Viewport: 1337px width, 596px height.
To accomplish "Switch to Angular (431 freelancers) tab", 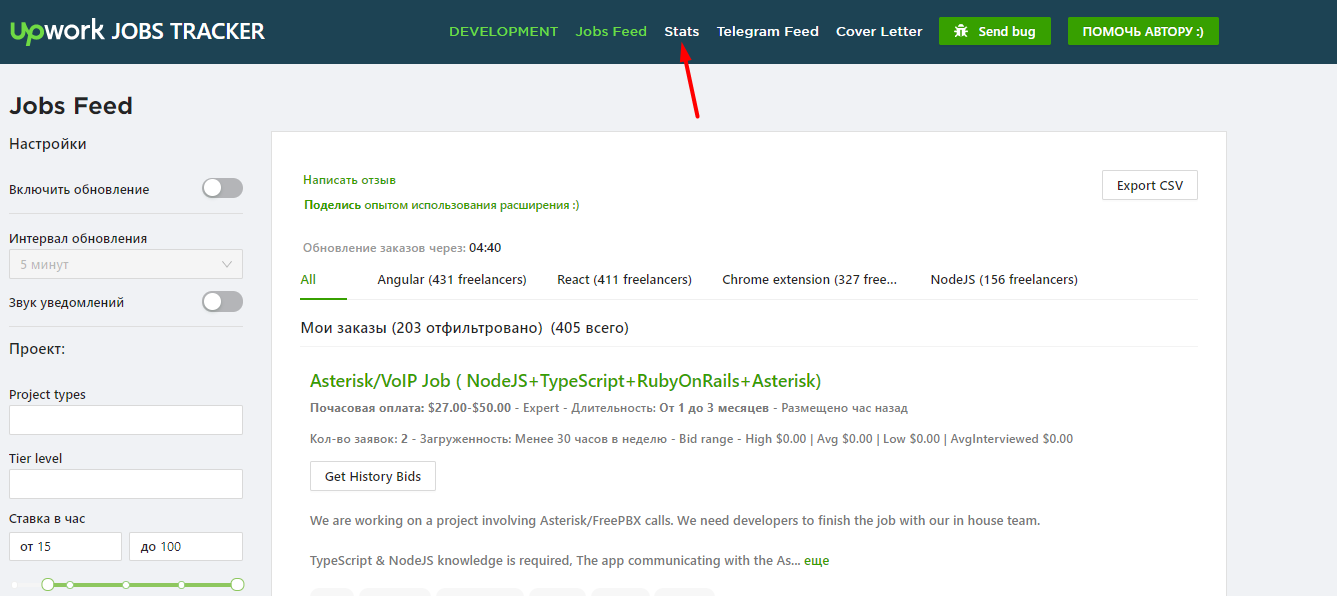I will point(452,280).
